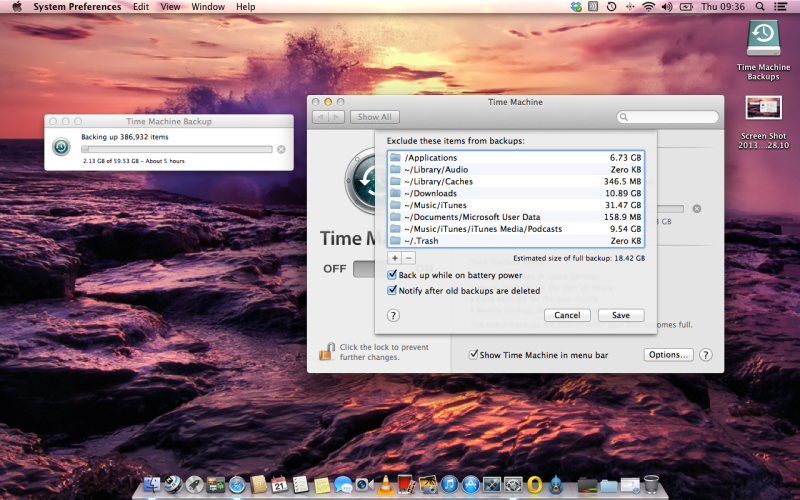Open the Window menu
Screen dimensions: 800x500
[x=208, y=7]
